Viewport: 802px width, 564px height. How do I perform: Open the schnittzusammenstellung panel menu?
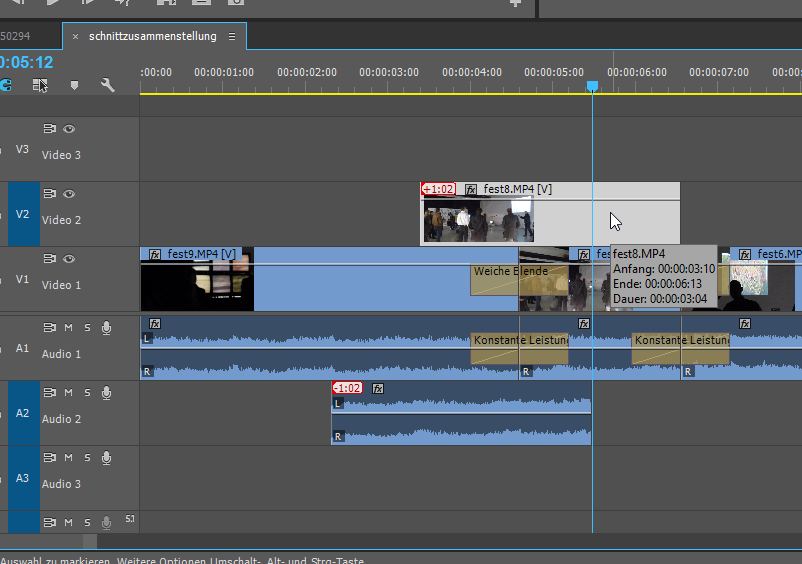tap(232, 36)
